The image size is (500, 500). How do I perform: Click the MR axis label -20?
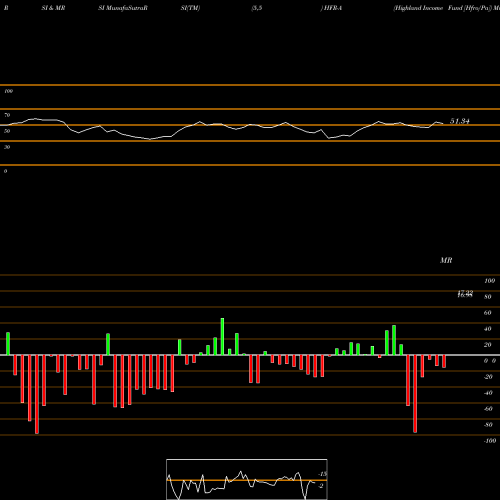(x=488, y=377)
